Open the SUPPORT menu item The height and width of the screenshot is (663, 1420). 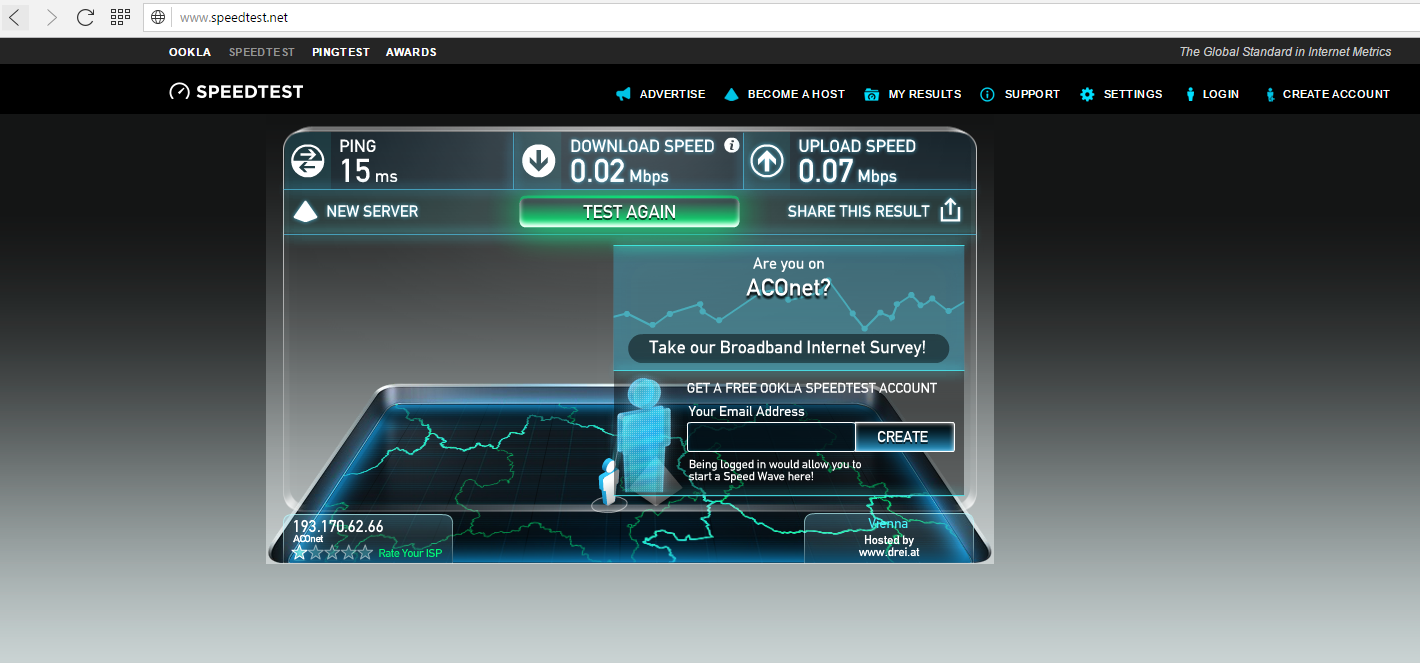click(x=1032, y=94)
